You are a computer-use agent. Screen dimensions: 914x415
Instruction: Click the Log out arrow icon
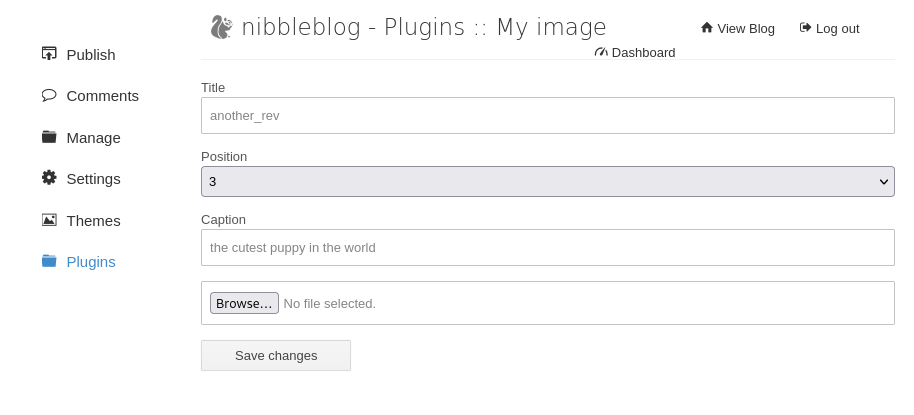805,28
